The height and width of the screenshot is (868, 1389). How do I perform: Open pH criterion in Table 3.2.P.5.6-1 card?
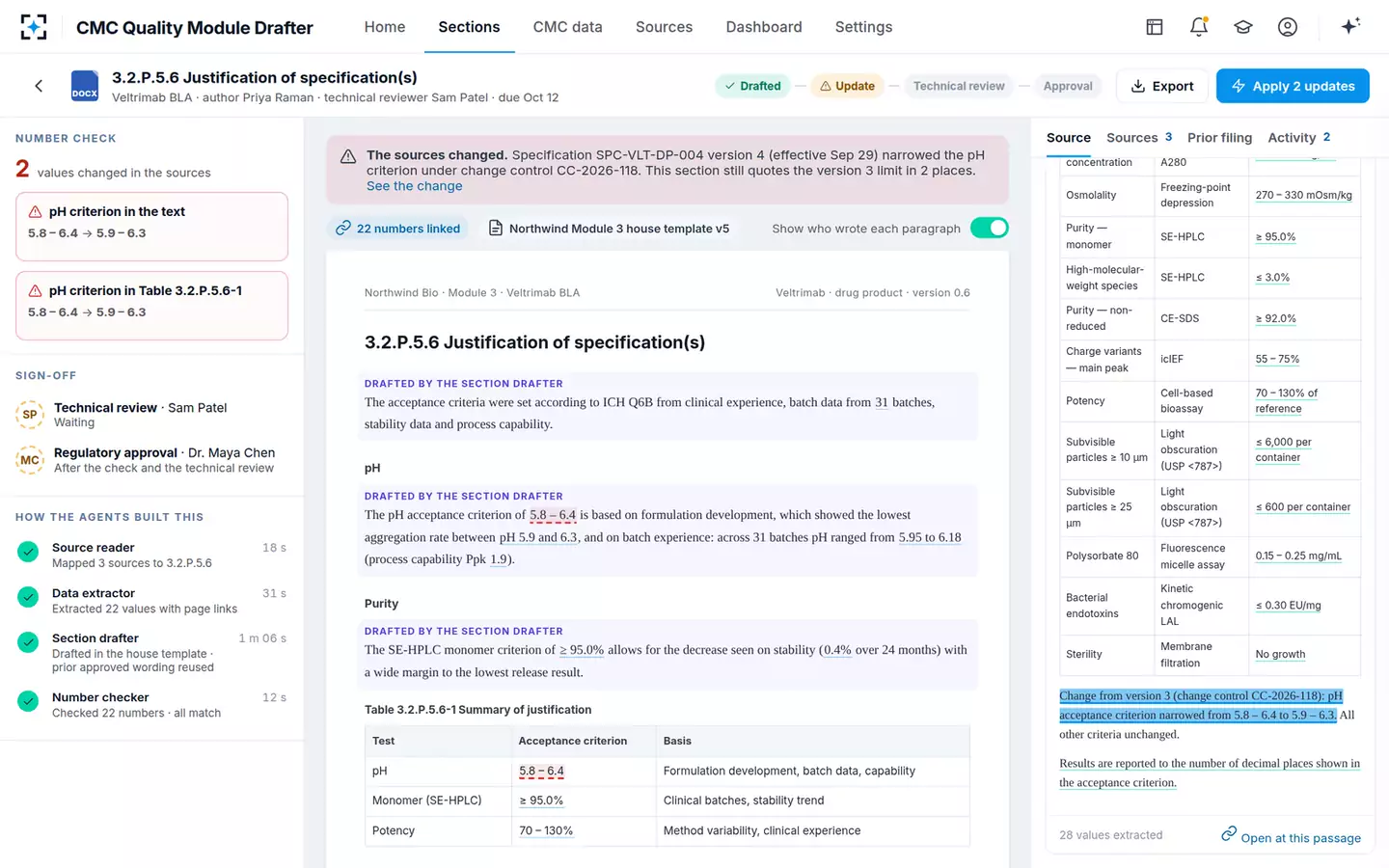pyautogui.click(x=151, y=306)
